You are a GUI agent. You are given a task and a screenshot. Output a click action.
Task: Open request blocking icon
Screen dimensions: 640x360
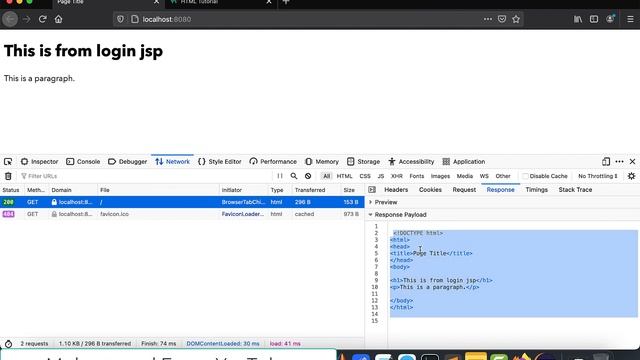(308, 176)
